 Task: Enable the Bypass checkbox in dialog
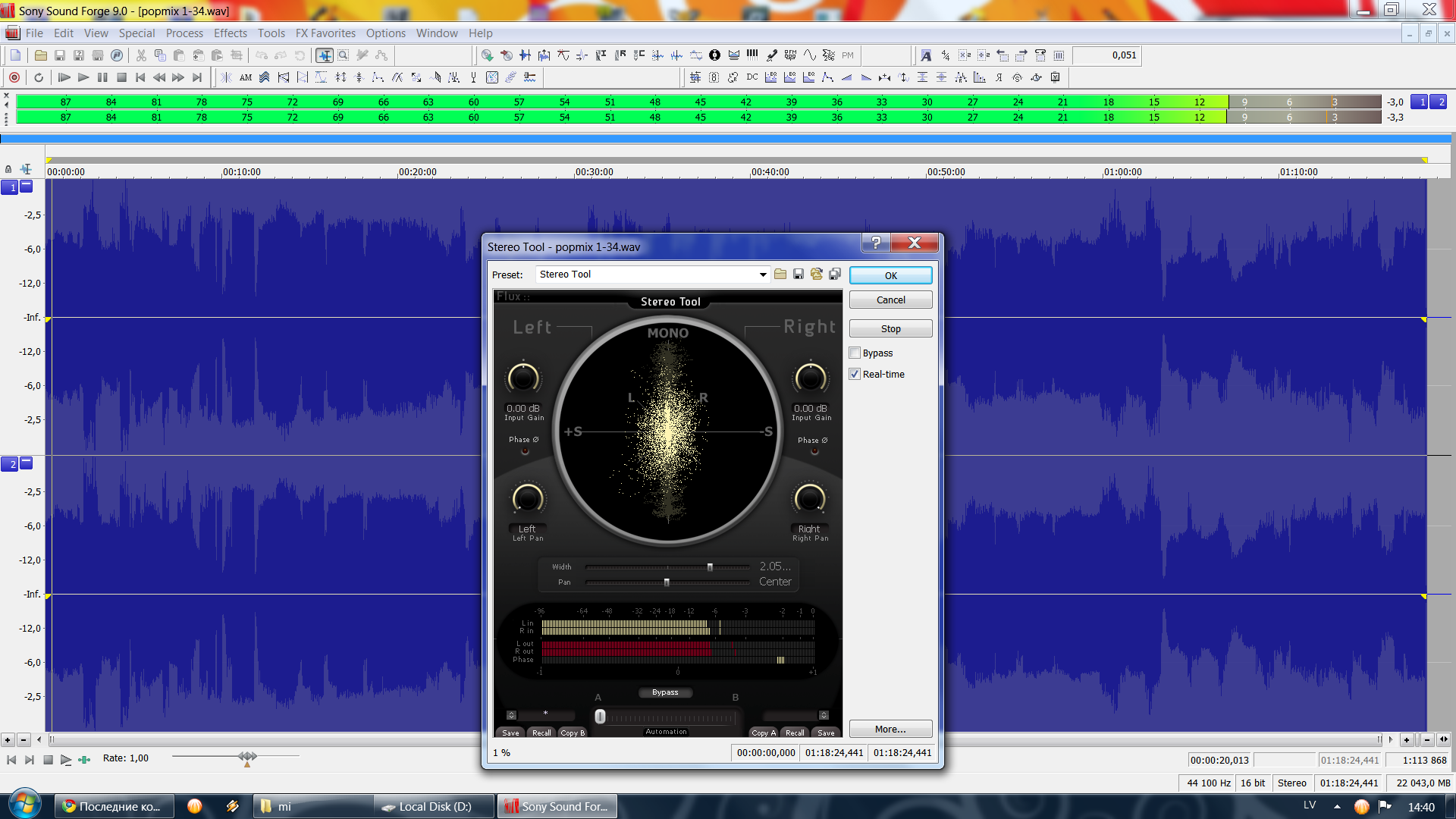(855, 353)
